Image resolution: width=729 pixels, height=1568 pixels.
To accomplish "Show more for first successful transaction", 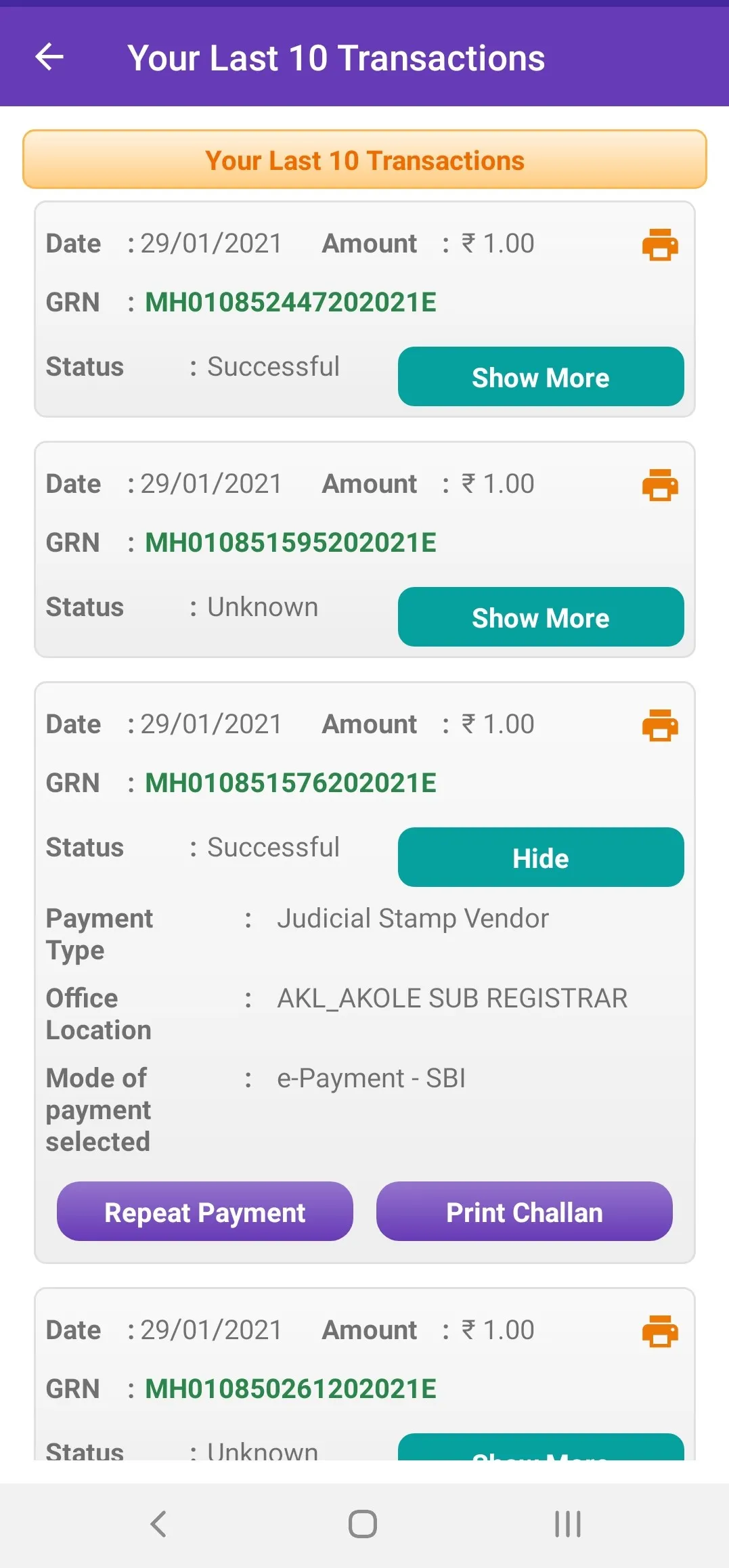I will [541, 376].
